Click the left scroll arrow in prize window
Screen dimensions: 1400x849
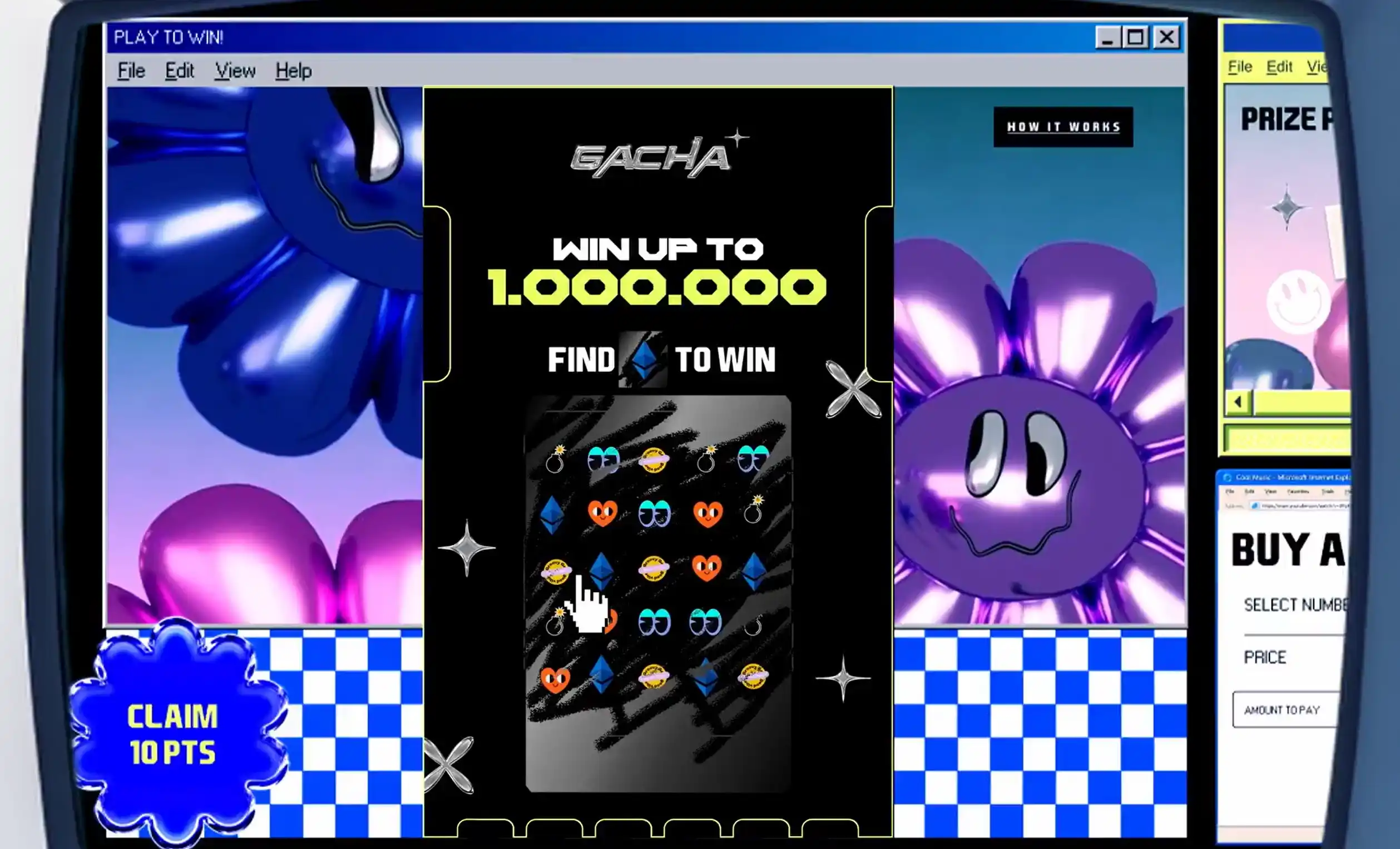coord(1238,402)
